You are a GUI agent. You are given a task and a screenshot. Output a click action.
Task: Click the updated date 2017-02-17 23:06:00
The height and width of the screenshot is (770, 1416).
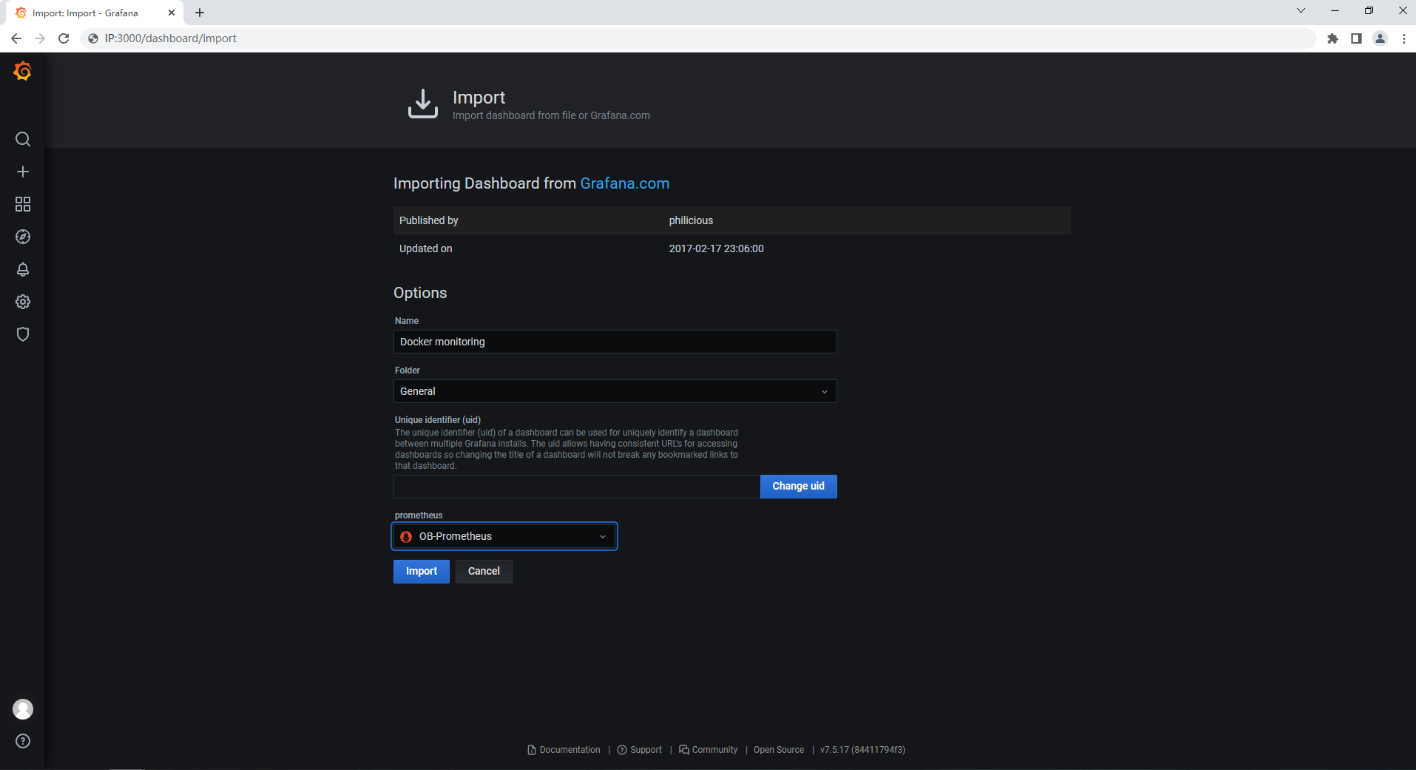coord(716,248)
